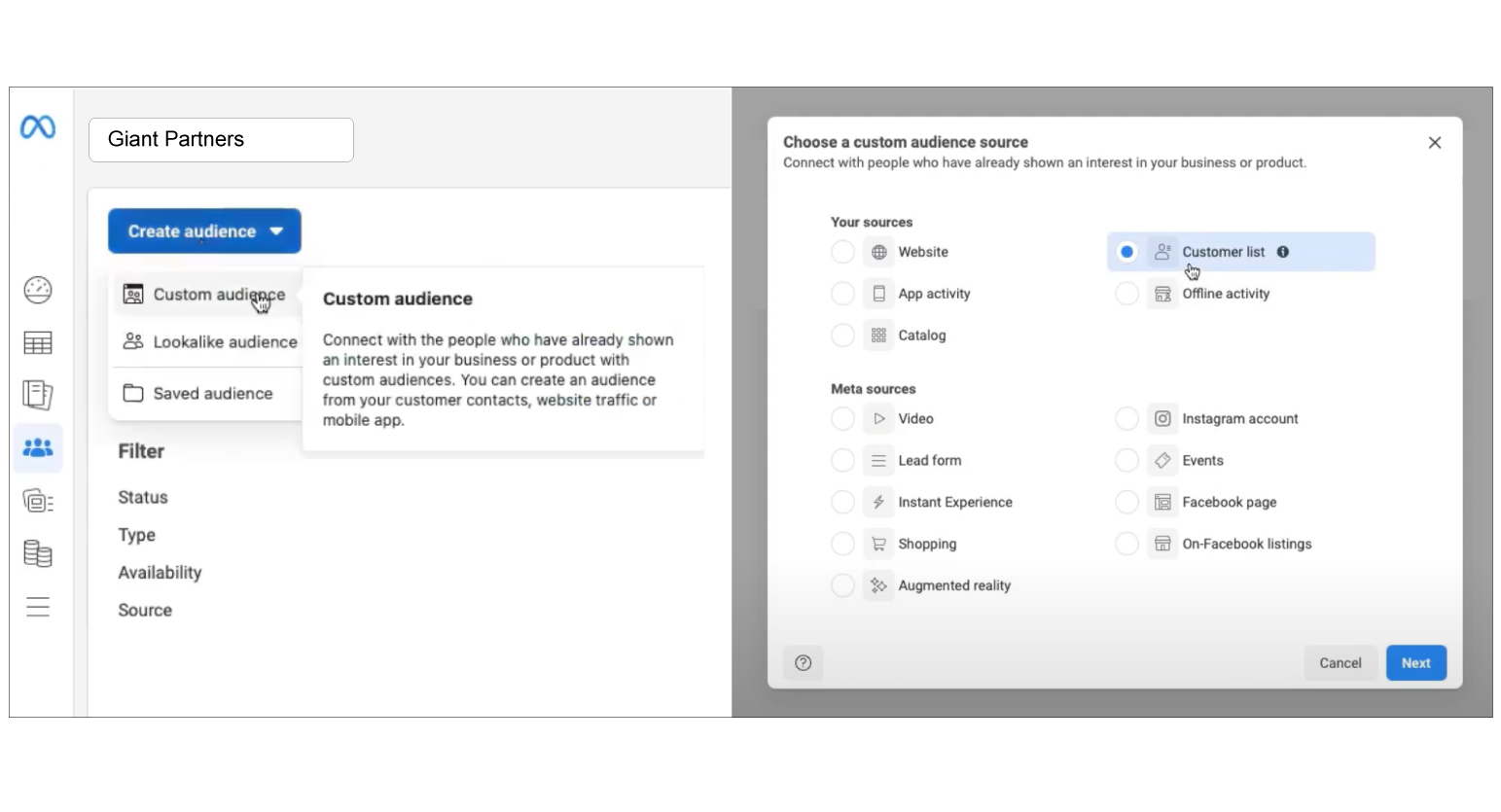The width and height of the screenshot is (1501, 812).
Task: Click the Next button
Action: pyautogui.click(x=1415, y=663)
